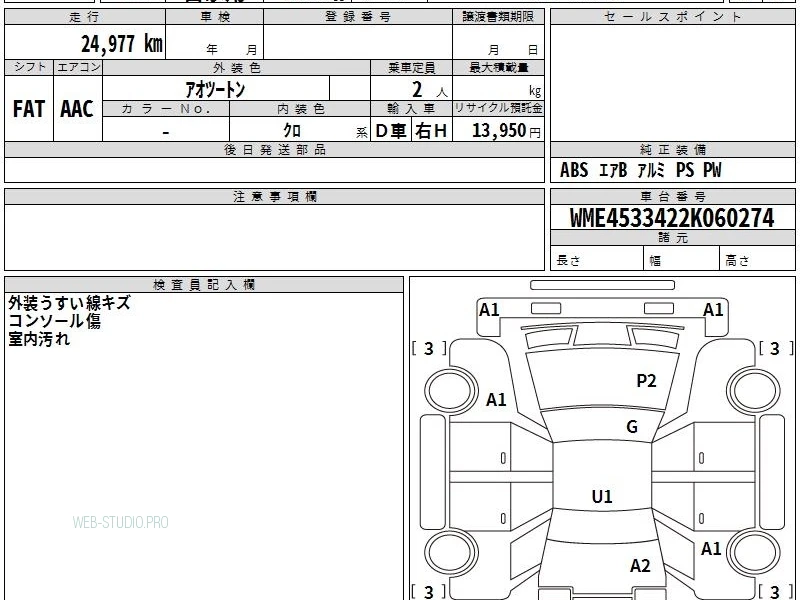Select interior color value クロ
The image size is (800, 600).
coord(292,130)
